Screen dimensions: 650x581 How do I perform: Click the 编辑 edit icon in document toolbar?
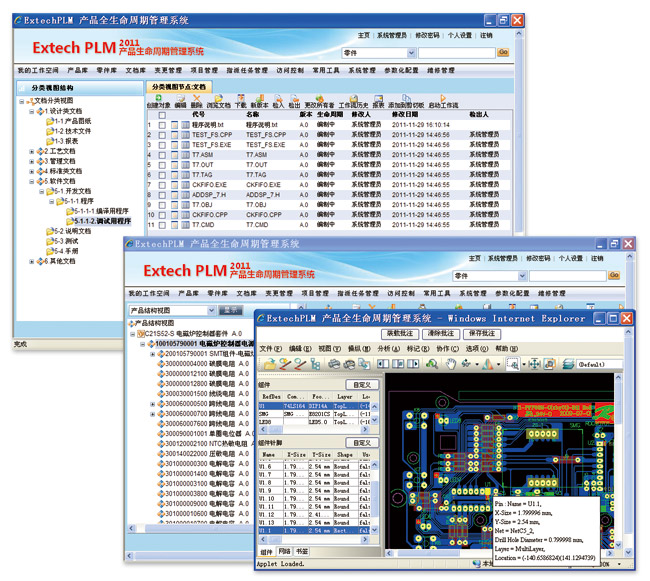181,98
